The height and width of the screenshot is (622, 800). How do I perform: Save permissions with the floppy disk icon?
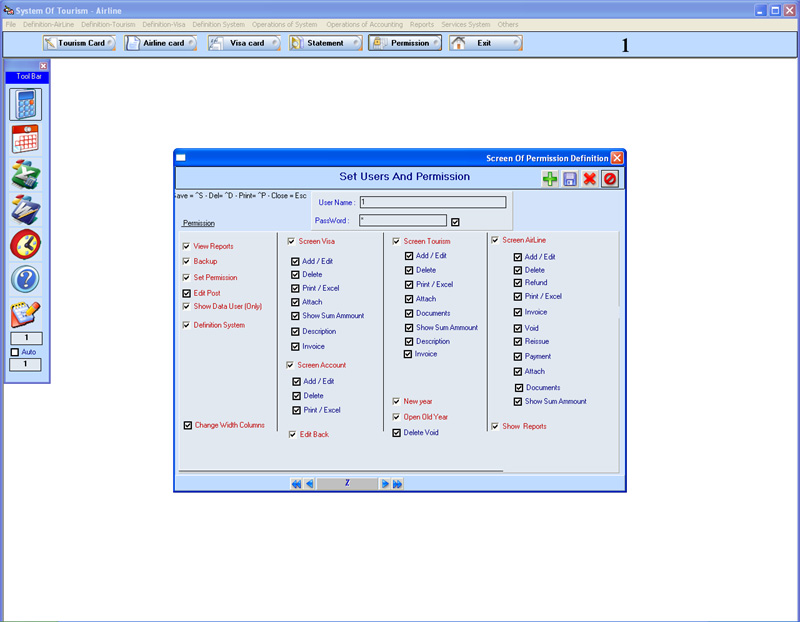[570, 178]
